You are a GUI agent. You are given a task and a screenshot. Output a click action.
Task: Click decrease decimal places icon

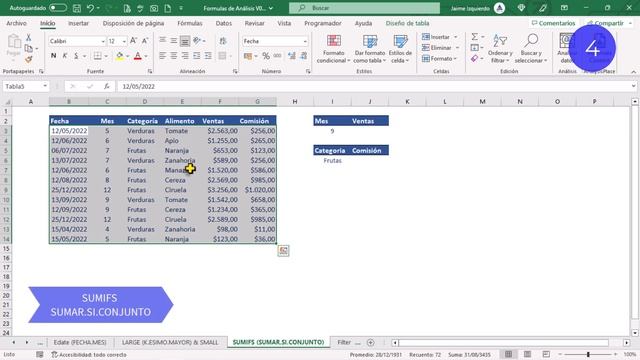[x=303, y=56]
